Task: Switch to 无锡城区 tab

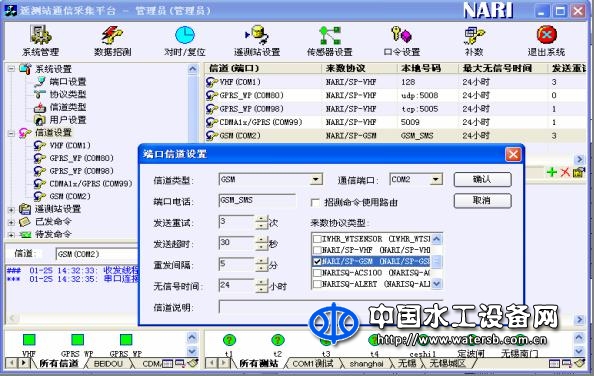Action: point(447,364)
